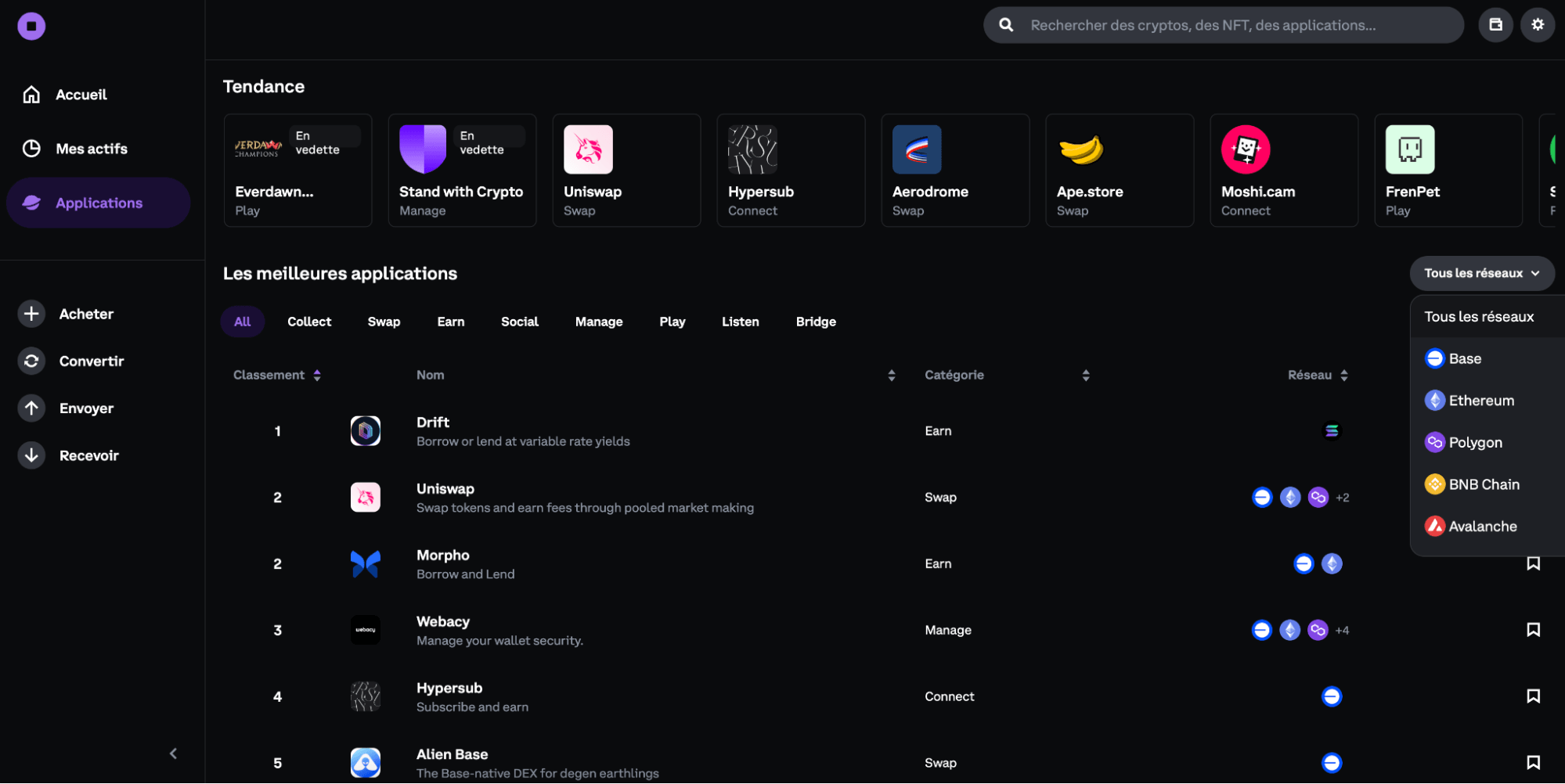Image resolution: width=1565 pixels, height=784 pixels.
Task: Select the Morpho app logo
Action: pyautogui.click(x=365, y=563)
